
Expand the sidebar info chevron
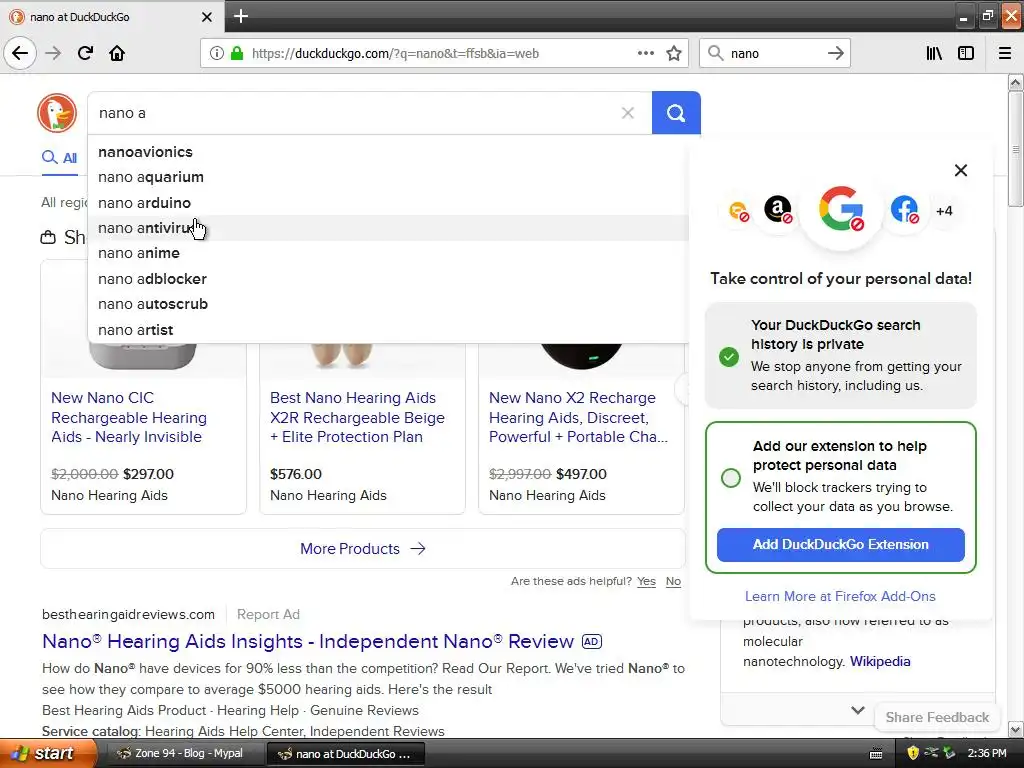pyautogui.click(x=857, y=710)
